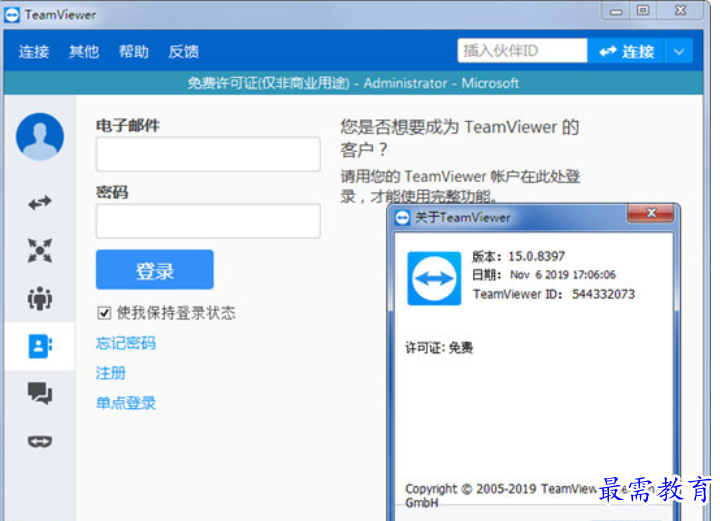Open the user profile avatar icon
This screenshot has height=521, width=720.
[x=40, y=136]
